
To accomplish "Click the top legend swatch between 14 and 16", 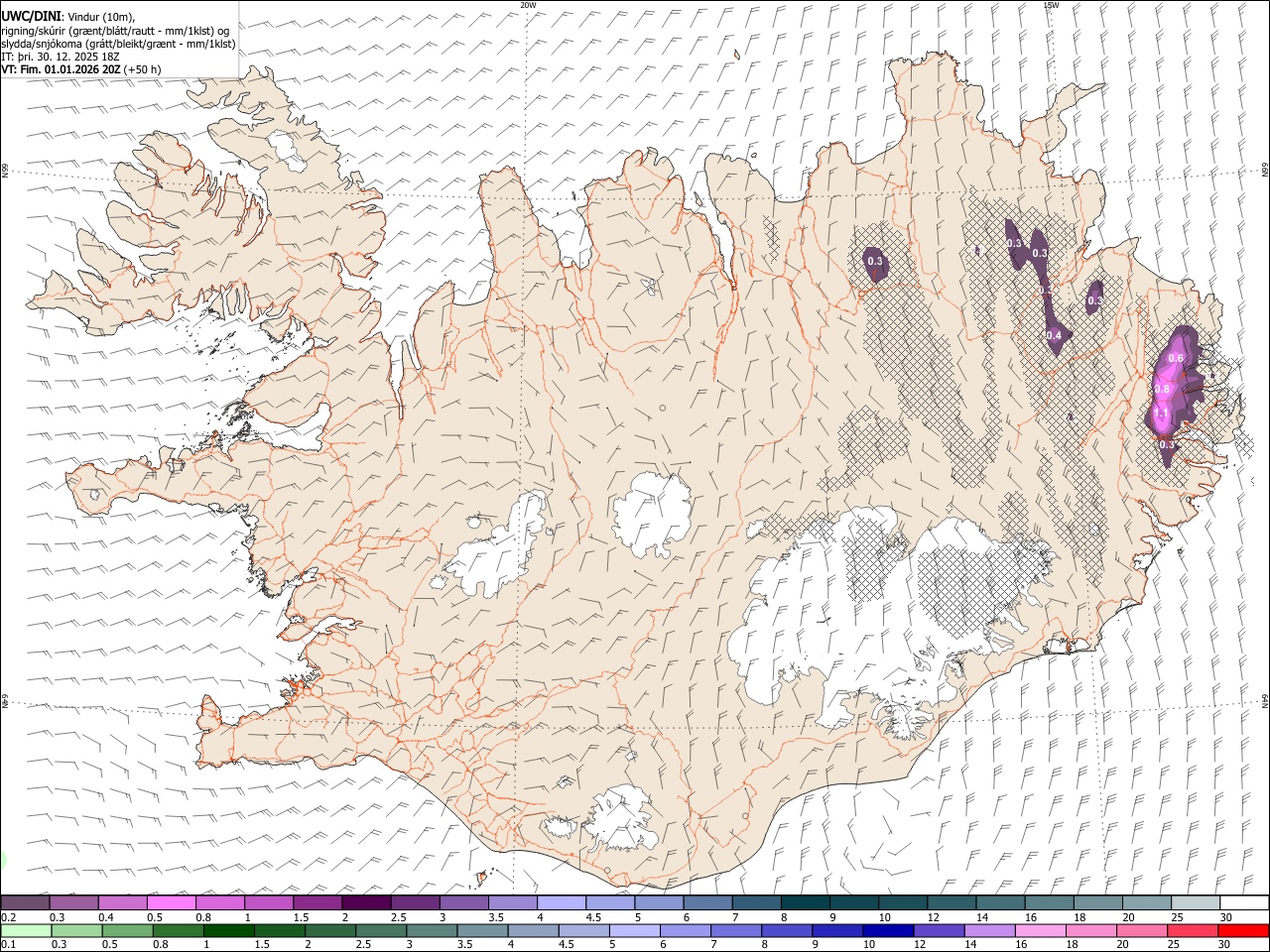I will coord(1000,903).
